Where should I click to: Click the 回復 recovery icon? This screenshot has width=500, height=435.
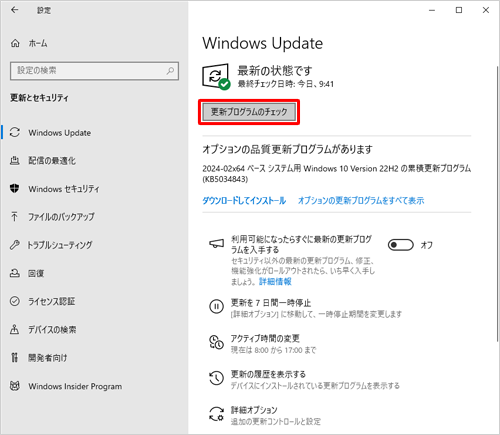15,273
